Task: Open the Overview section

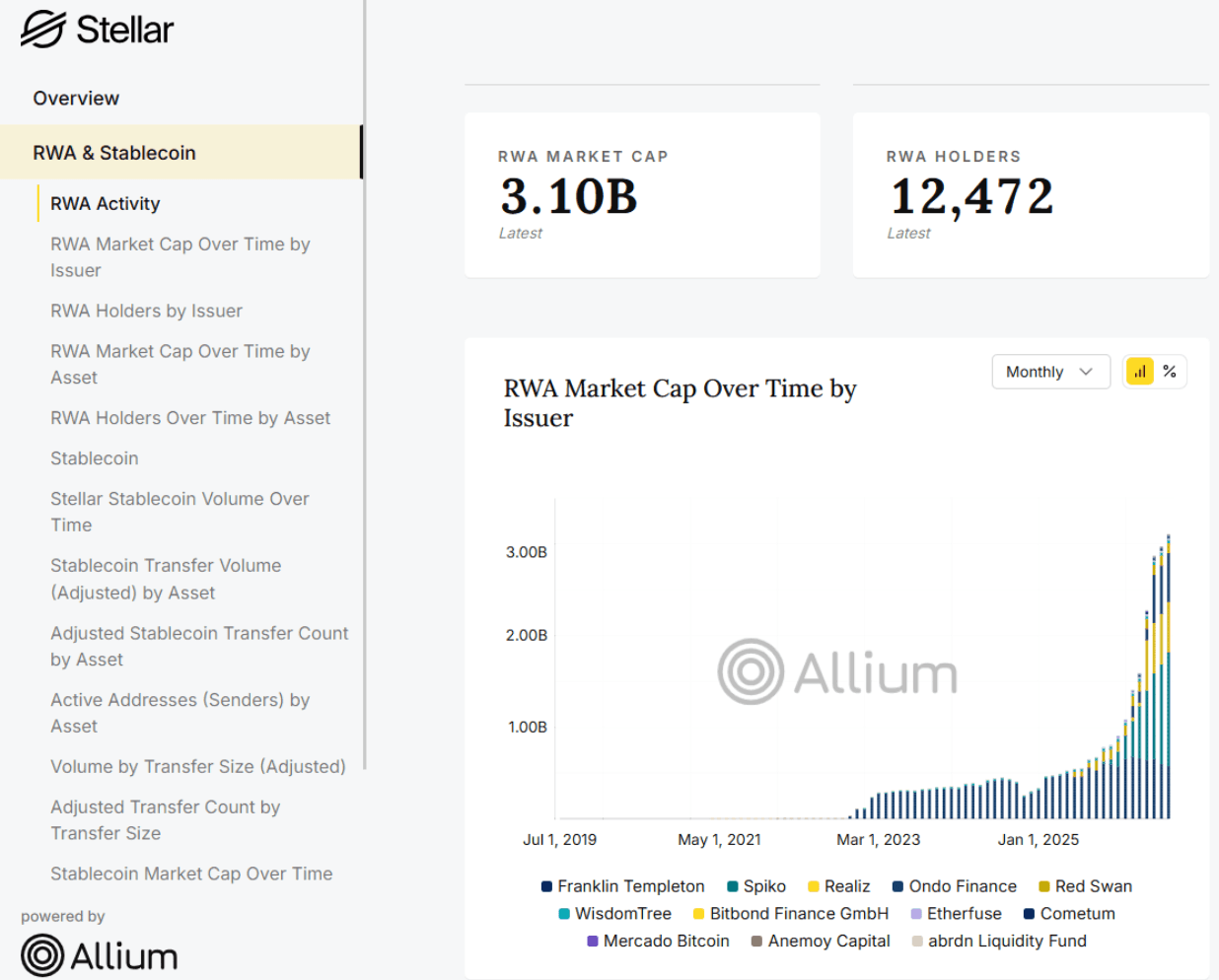Action: (x=76, y=99)
